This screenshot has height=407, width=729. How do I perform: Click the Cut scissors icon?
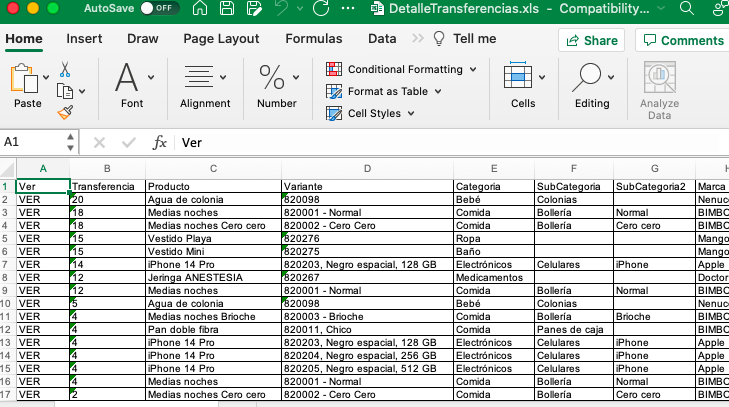click(x=65, y=70)
